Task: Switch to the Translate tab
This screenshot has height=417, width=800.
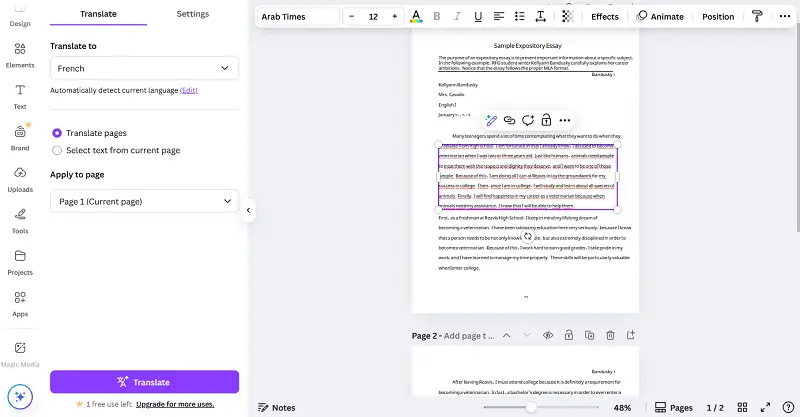Action: tap(98, 14)
